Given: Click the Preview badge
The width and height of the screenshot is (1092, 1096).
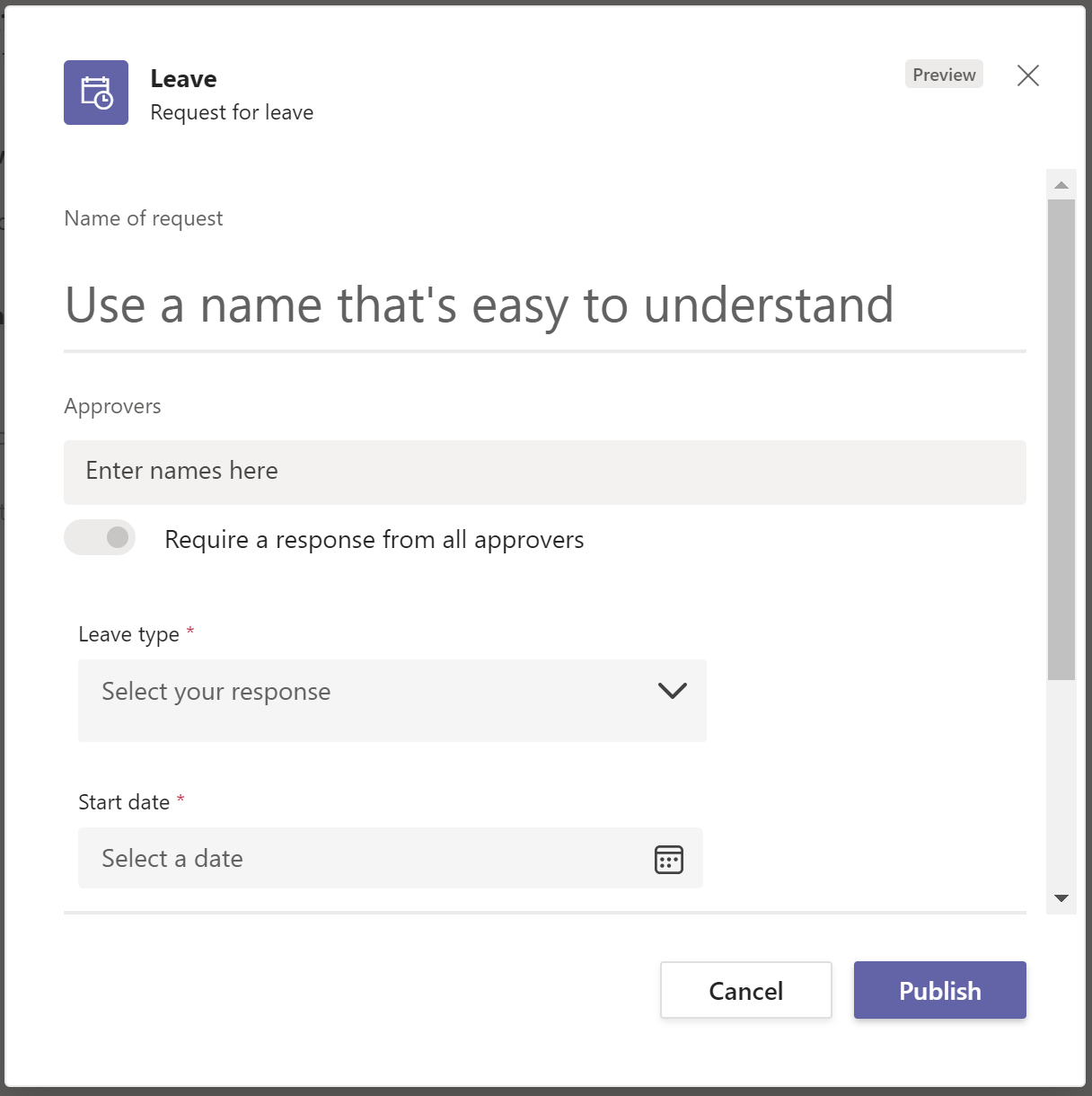Looking at the screenshot, I should tap(943, 75).
